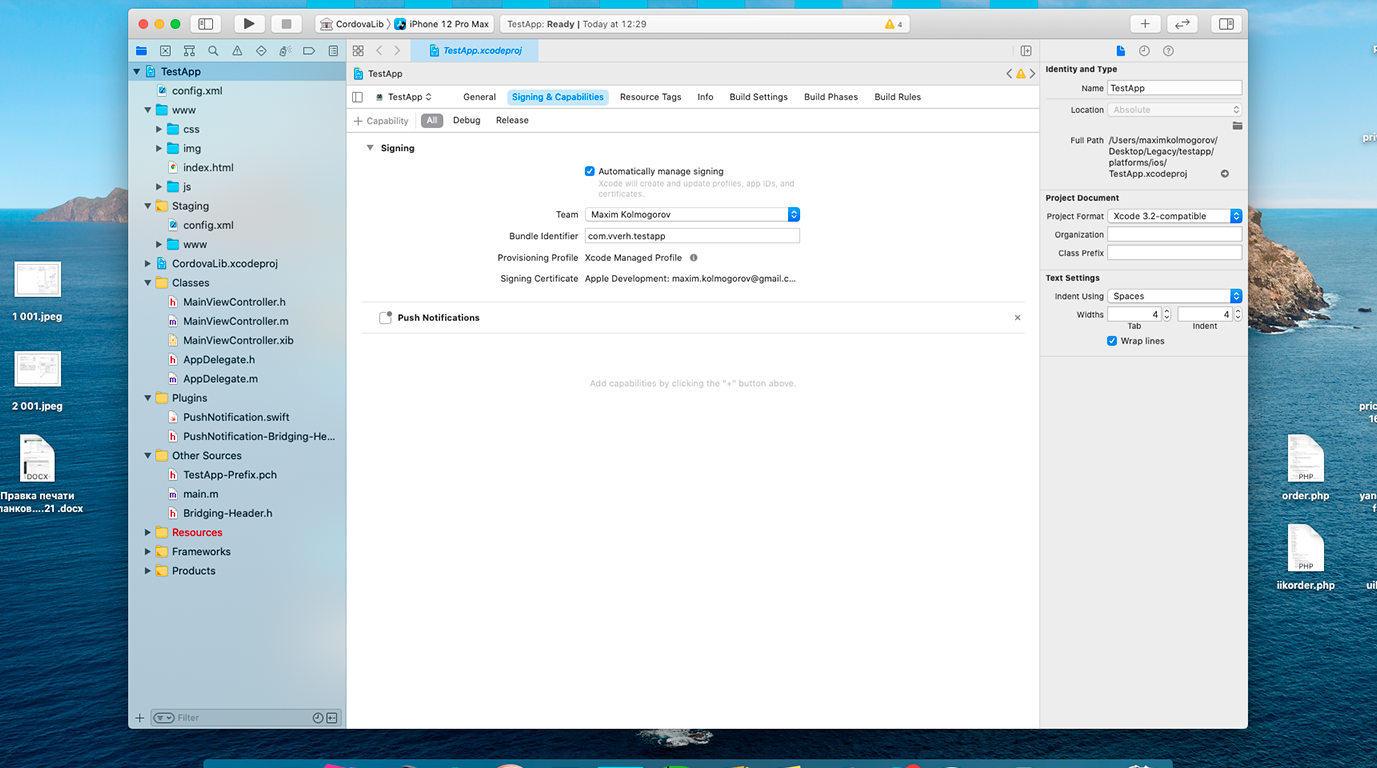Open the related items grid icon

358,51
